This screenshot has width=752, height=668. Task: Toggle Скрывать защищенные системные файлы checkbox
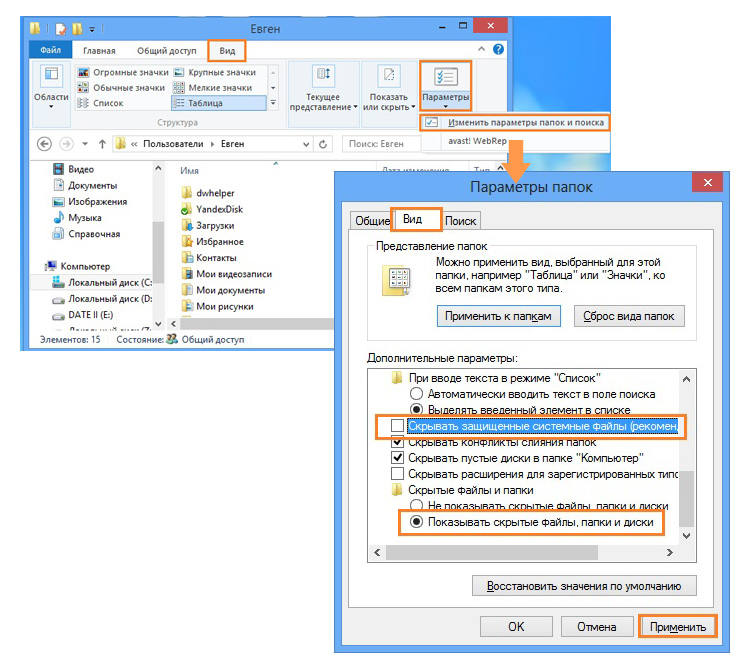pyautogui.click(x=397, y=425)
